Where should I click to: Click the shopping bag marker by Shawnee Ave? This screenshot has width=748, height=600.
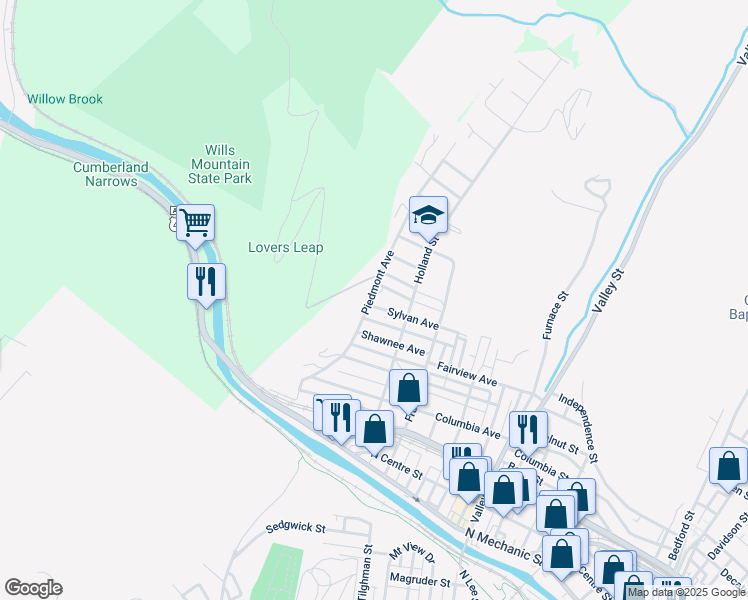coord(408,390)
